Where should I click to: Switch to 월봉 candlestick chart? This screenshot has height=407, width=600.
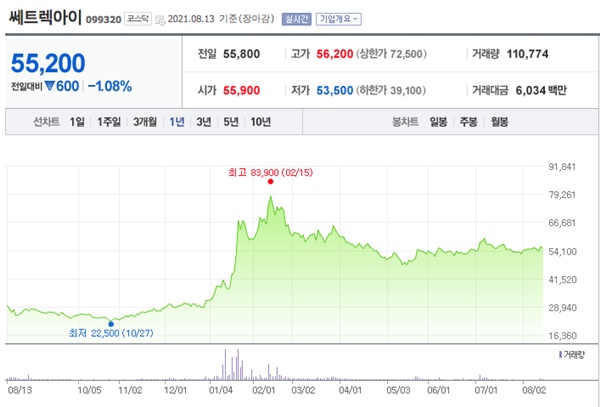pos(499,122)
